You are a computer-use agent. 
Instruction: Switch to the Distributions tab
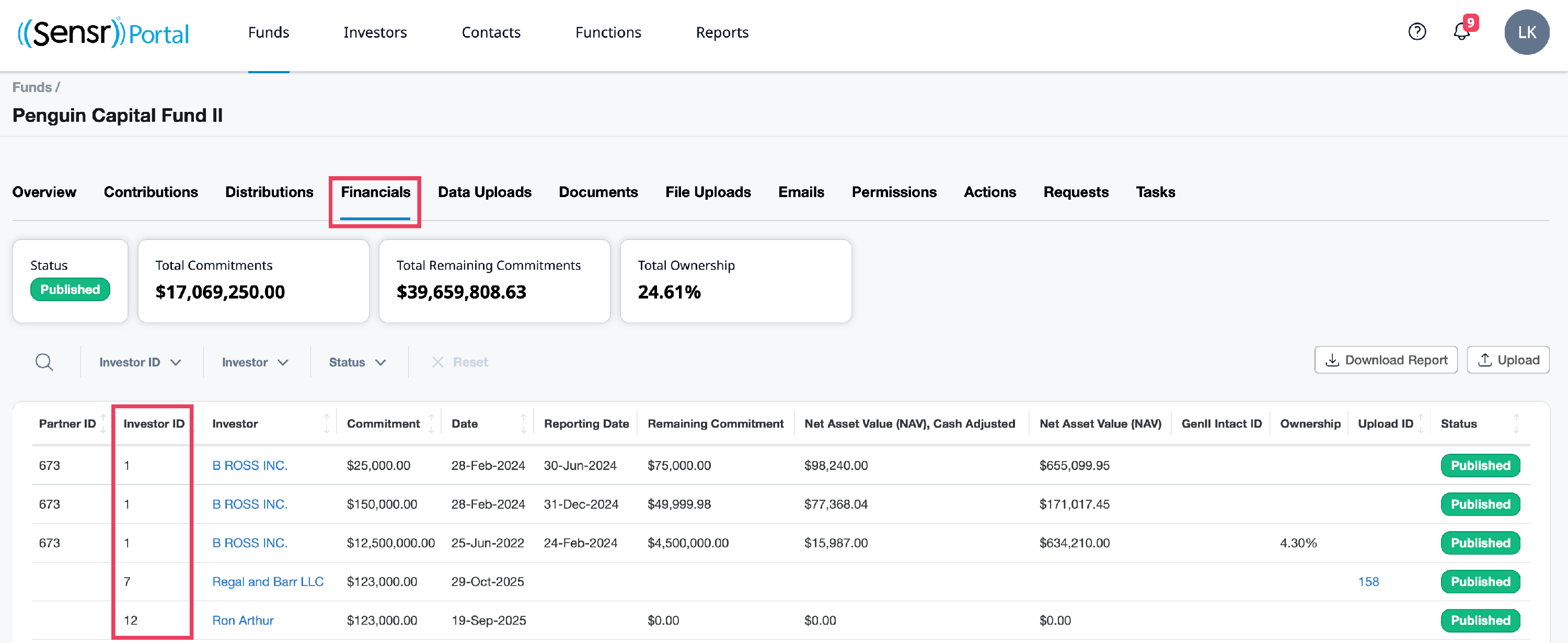point(269,192)
